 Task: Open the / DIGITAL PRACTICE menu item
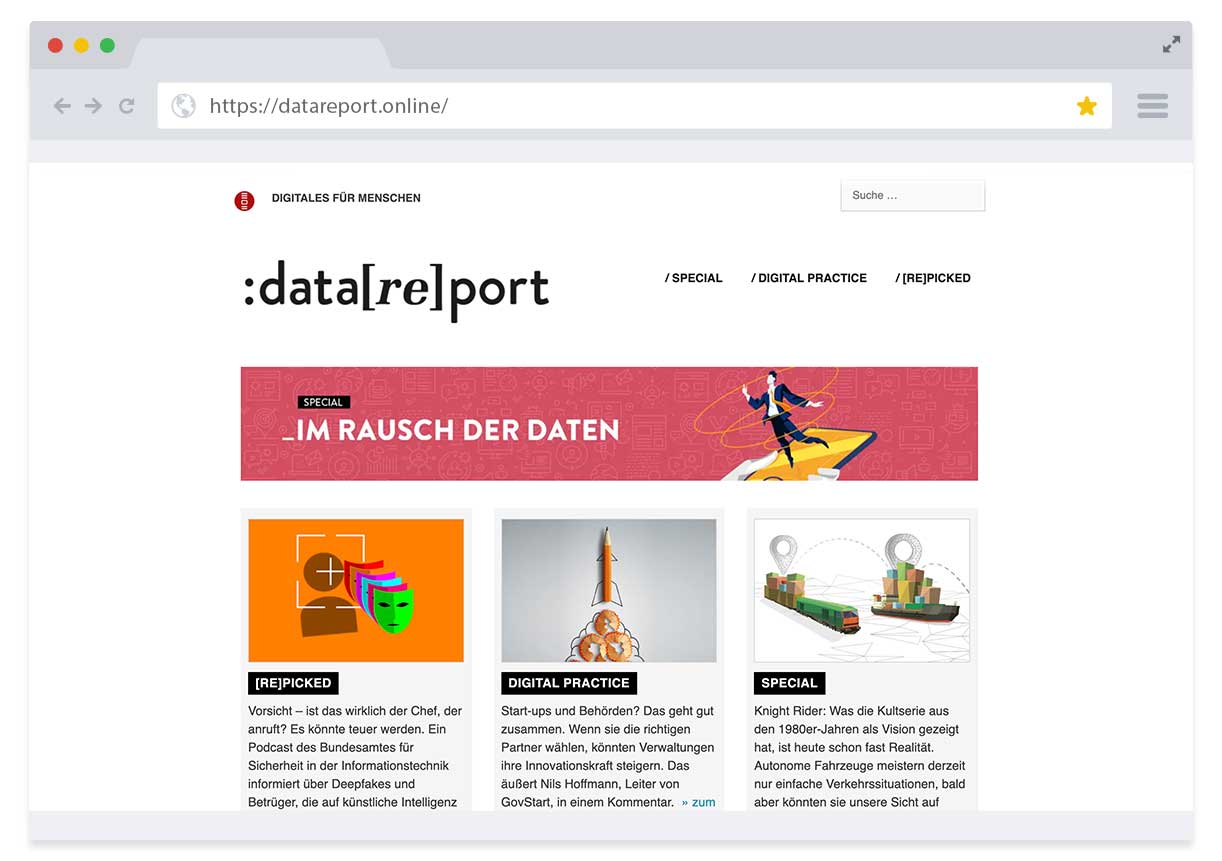click(x=809, y=278)
